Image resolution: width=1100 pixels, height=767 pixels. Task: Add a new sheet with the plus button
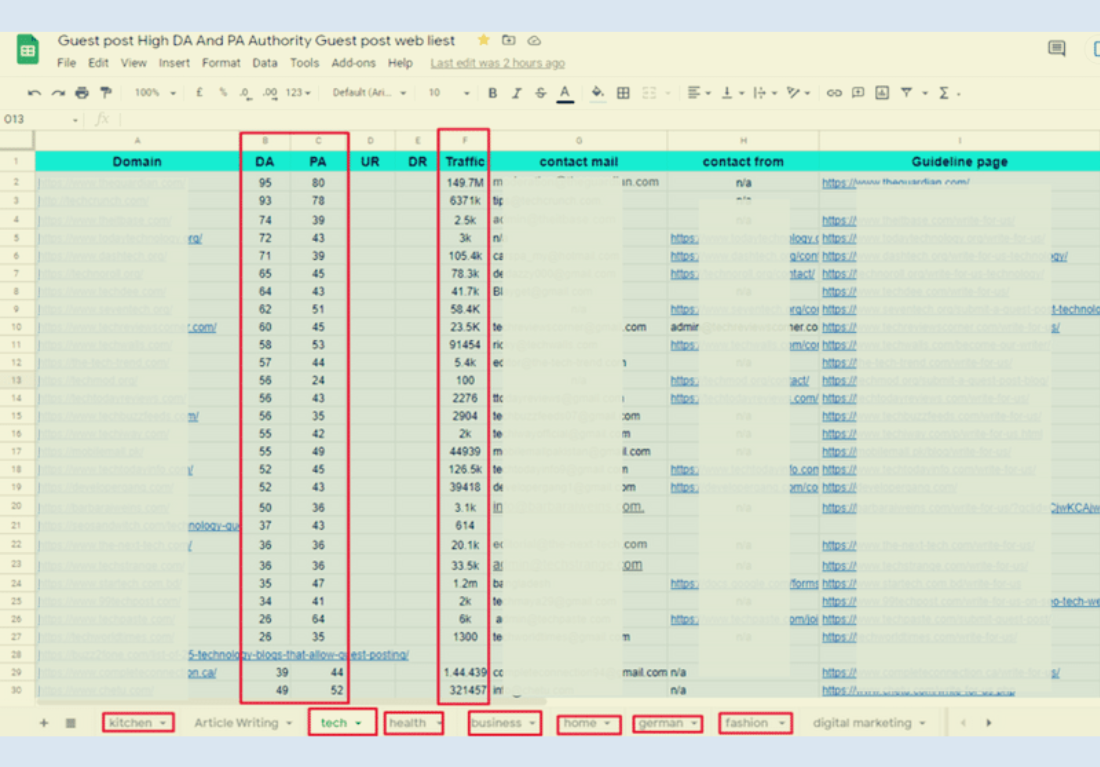43,722
